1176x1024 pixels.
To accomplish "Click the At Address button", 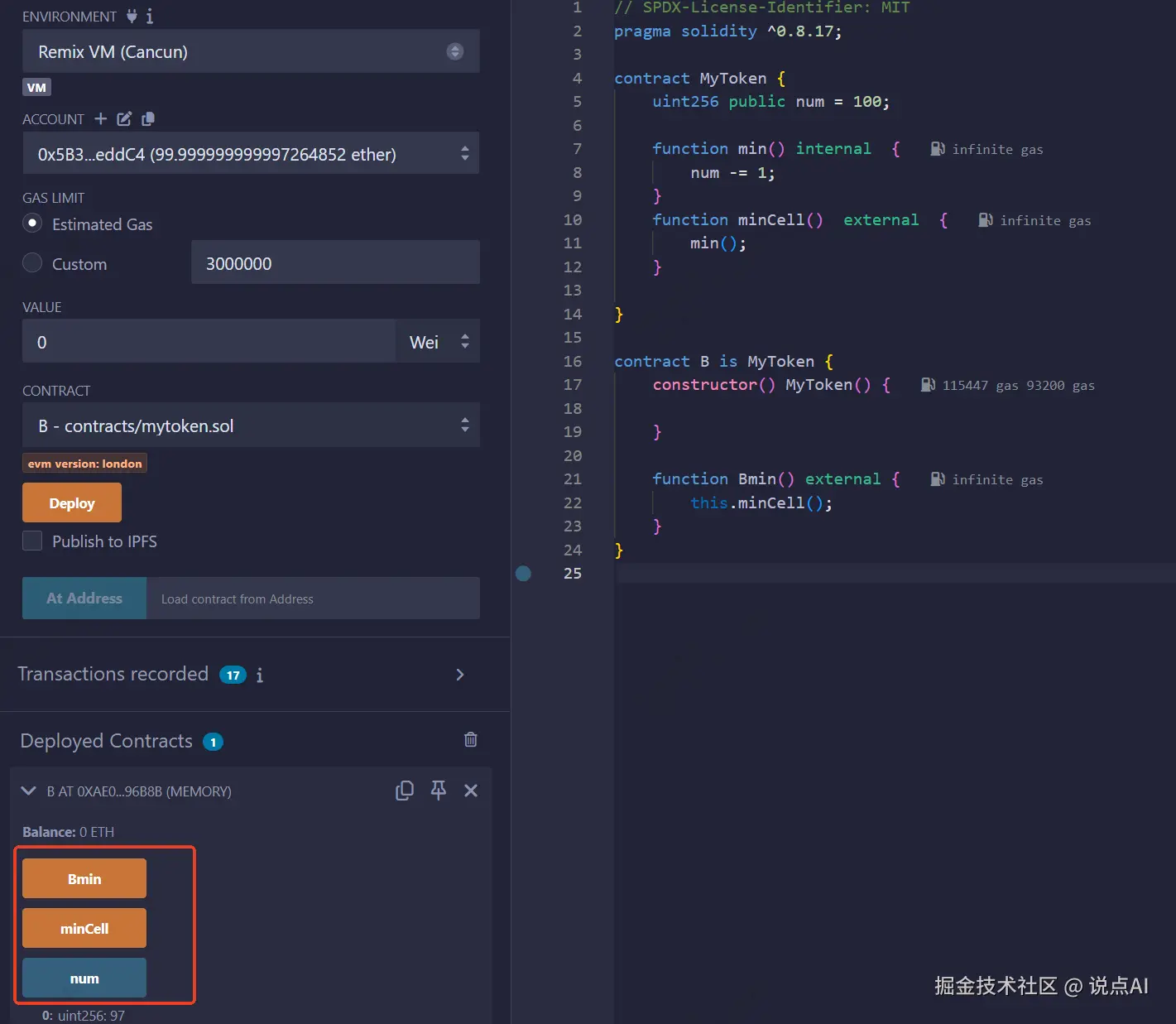I will coord(84,598).
